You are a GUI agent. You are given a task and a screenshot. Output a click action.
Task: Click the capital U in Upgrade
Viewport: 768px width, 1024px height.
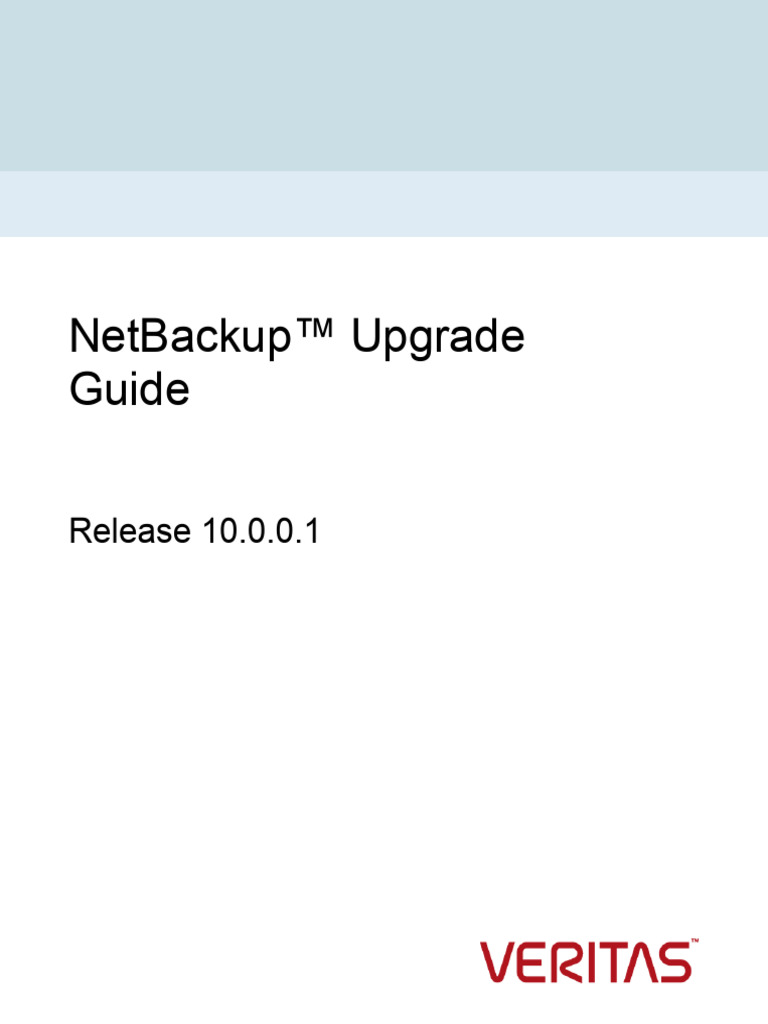pos(366,338)
